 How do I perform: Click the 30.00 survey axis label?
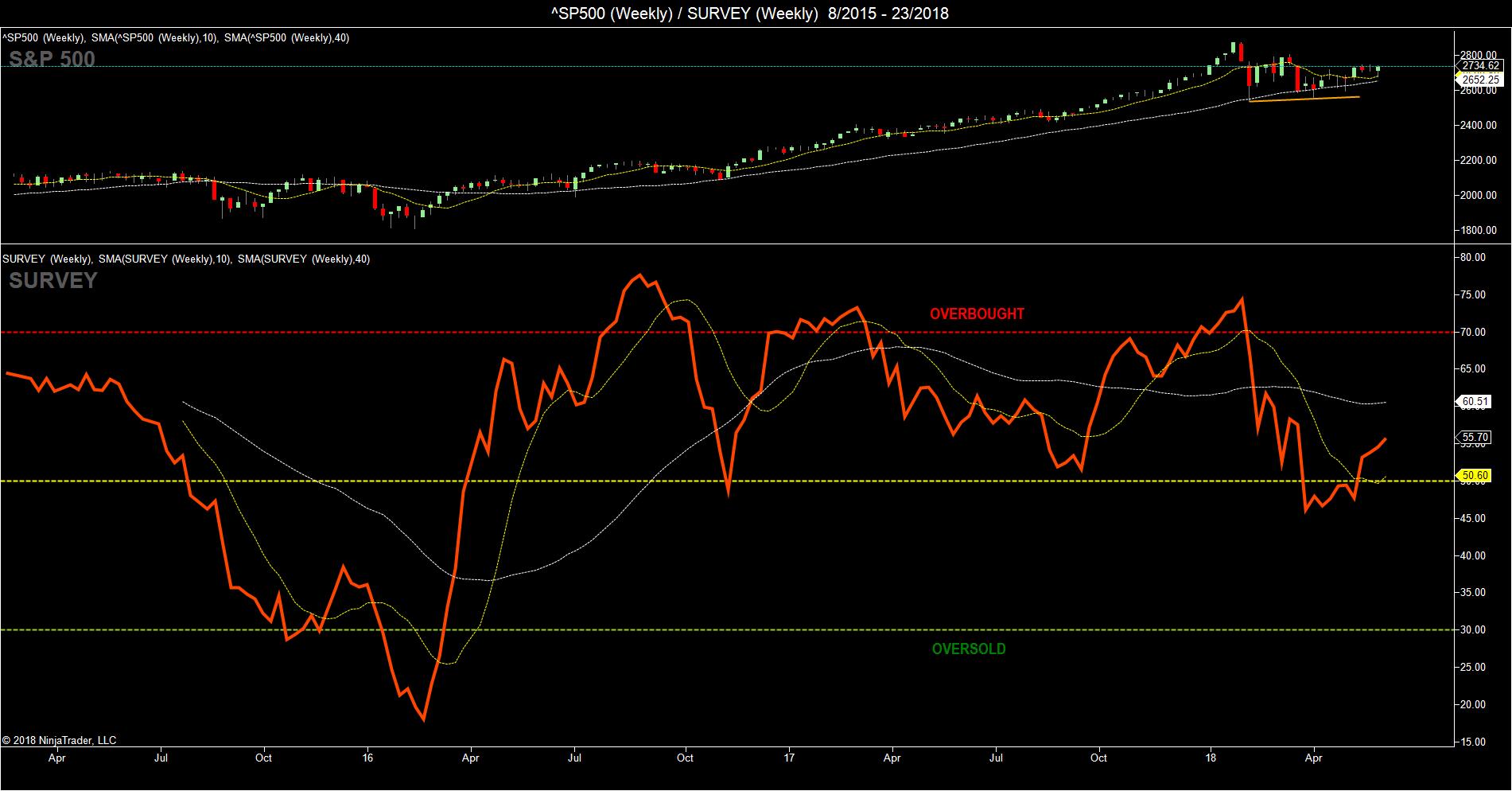pyautogui.click(x=1473, y=630)
